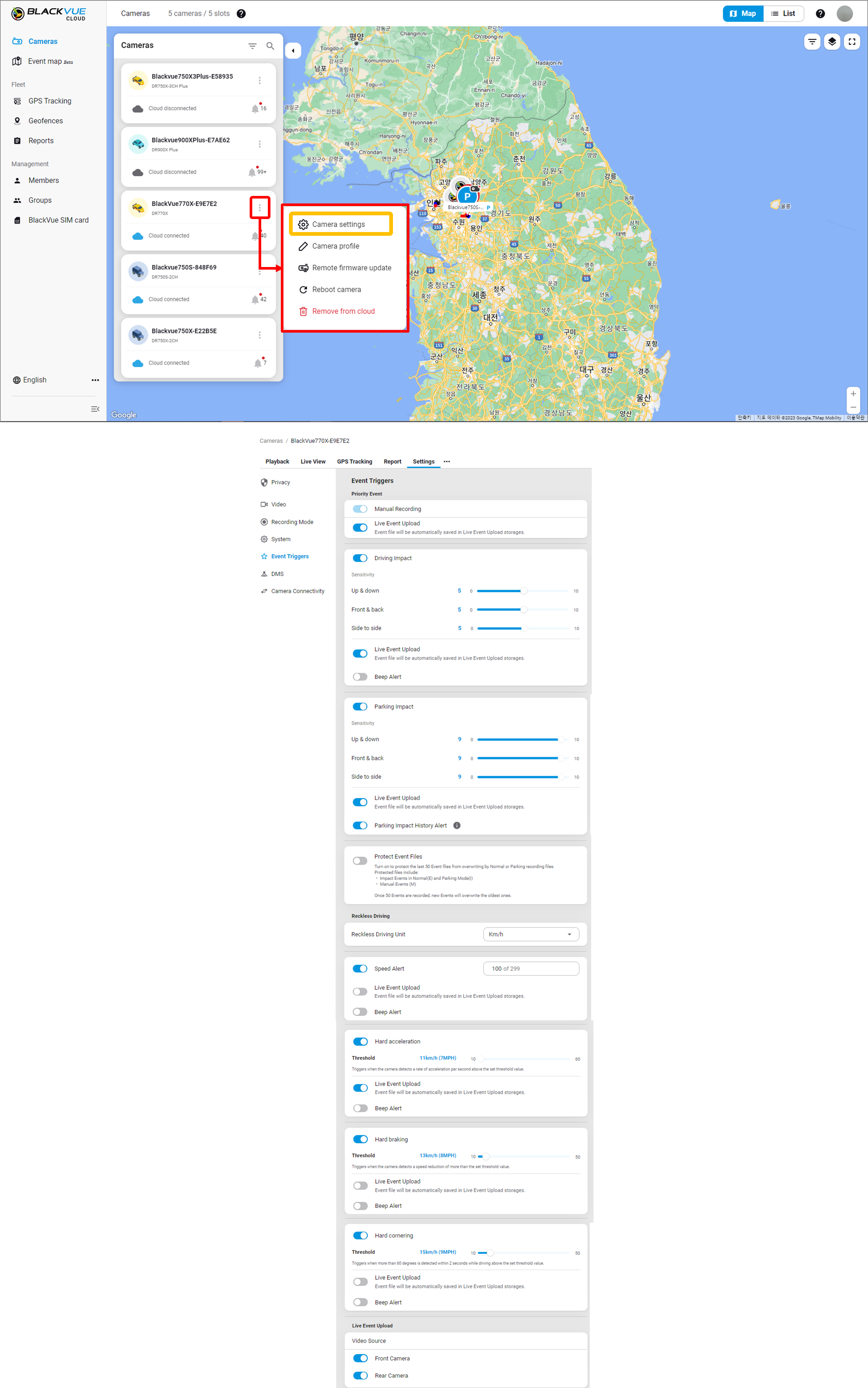This screenshot has height=1388, width=868.
Task: Open the user profile avatar
Action: pyautogui.click(x=845, y=14)
